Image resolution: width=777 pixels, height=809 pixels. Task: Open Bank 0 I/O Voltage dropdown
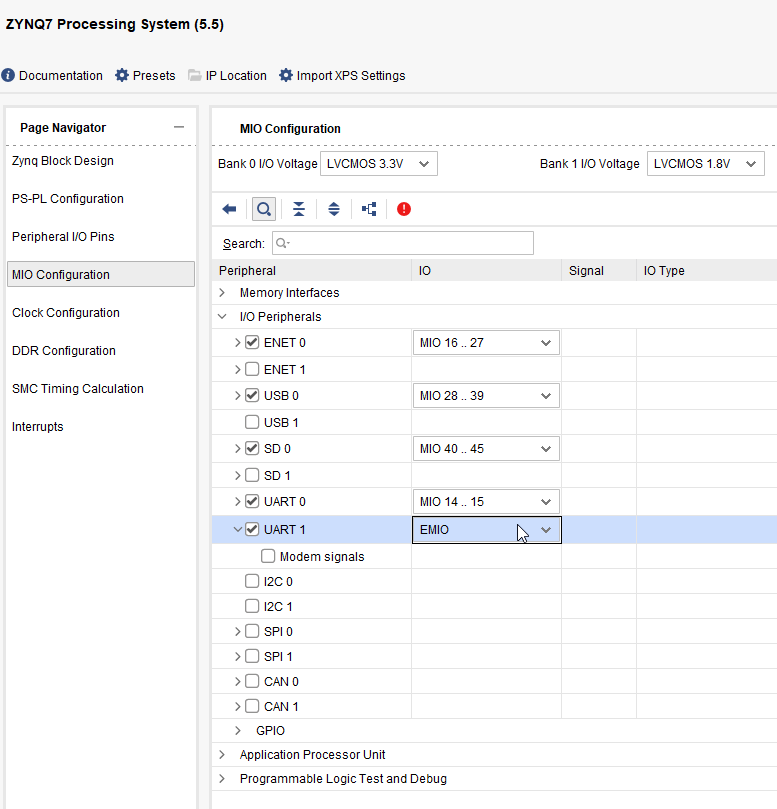point(379,164)
